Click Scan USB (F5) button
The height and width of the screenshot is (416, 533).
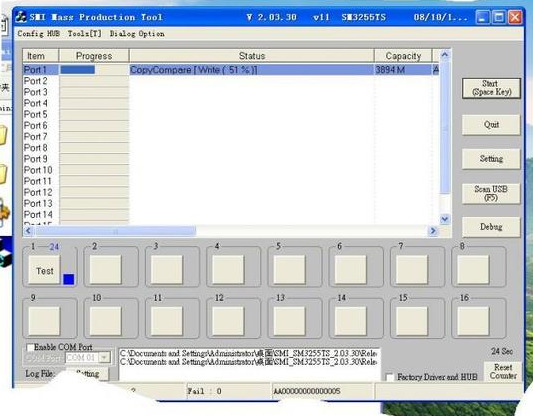click(491, 193)
